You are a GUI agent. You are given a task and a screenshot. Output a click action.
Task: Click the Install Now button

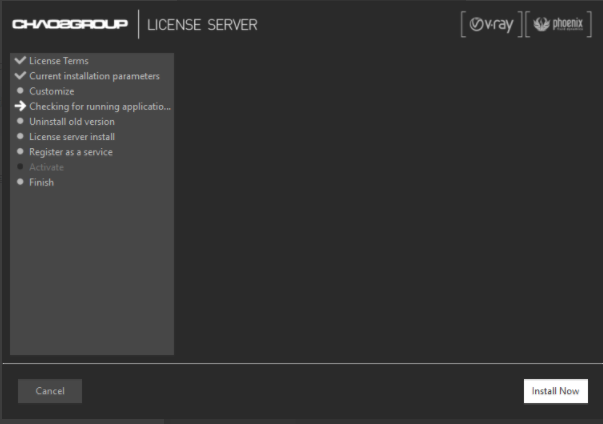pos(556,391)
